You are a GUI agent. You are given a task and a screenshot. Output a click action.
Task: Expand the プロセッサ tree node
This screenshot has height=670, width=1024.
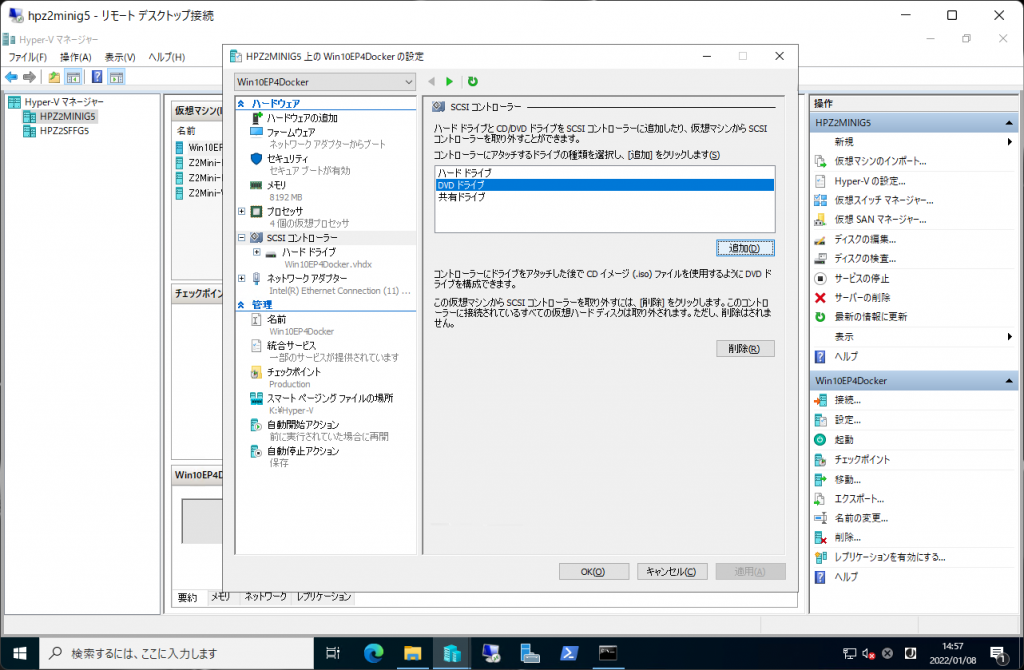(x=242, y=212)
